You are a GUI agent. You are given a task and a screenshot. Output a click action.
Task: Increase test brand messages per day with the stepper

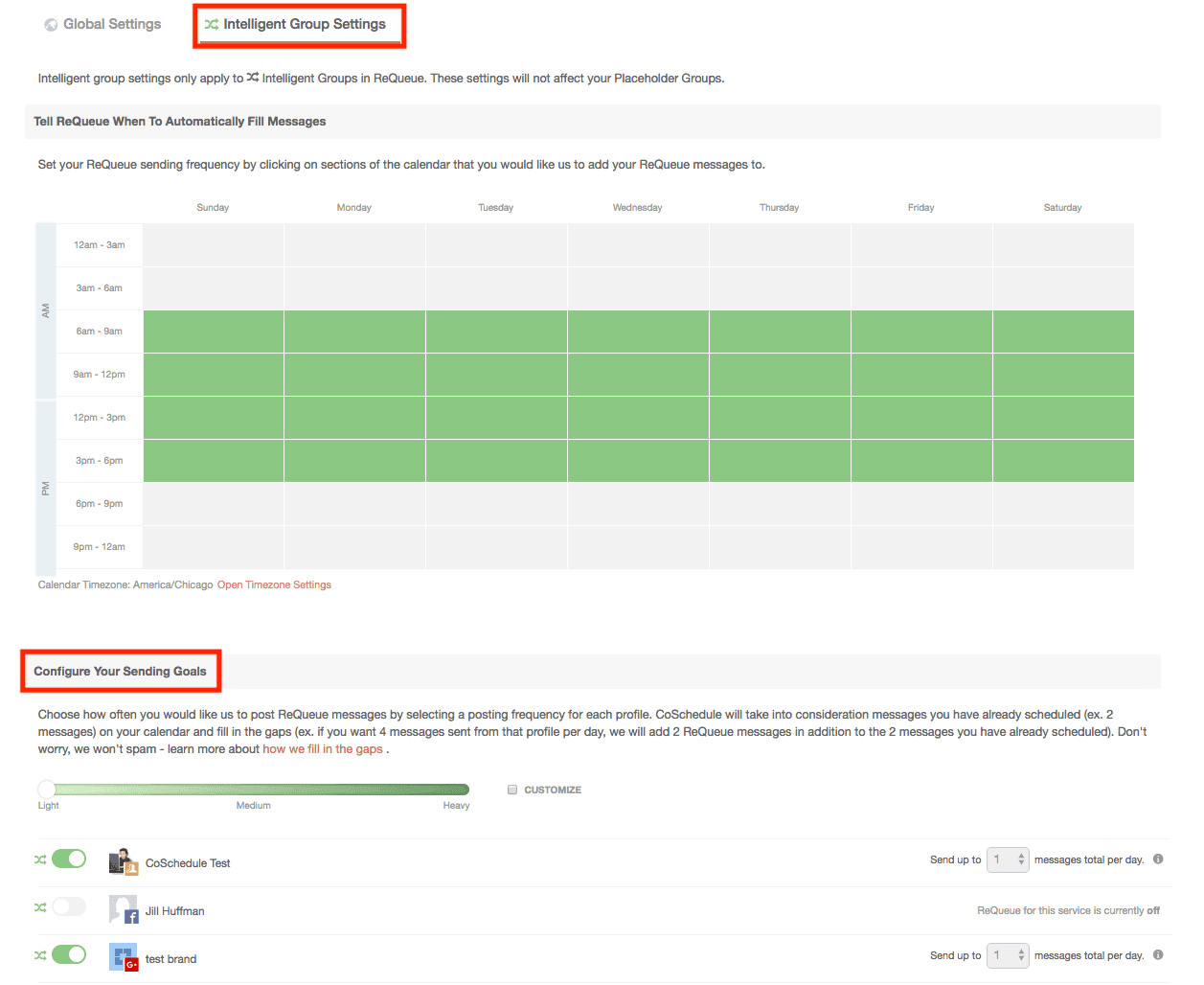[1019, 951]
